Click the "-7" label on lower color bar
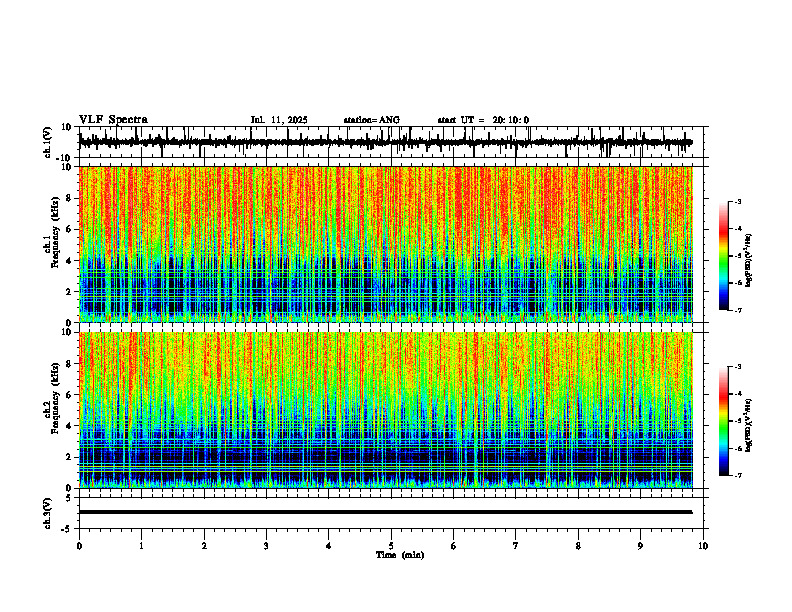The width and height of the screenshot is (792, 612). coord(738,475)
